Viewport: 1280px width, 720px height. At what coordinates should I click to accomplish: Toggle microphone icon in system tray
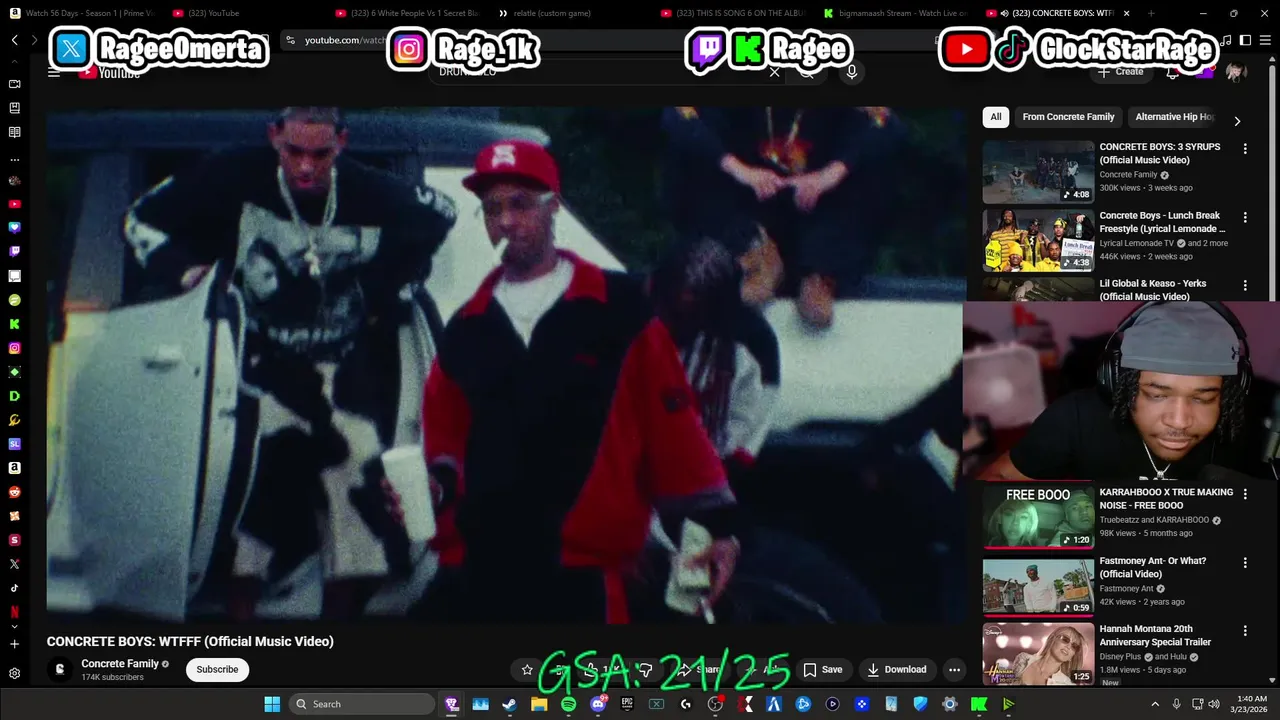point(1176,704)
